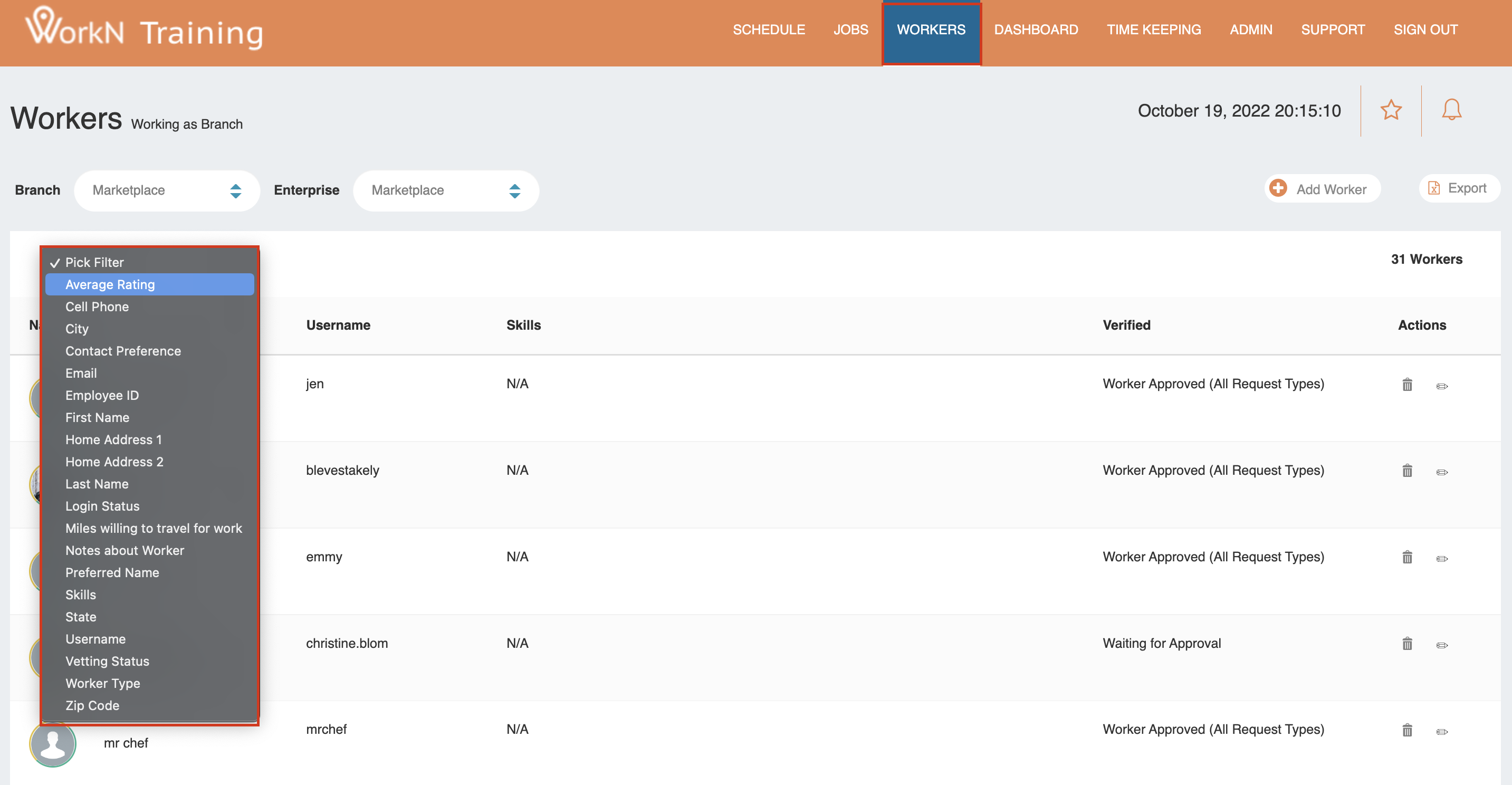Click SIGN OUT link
The image size is (1512, 785).
click(1425, 30)
